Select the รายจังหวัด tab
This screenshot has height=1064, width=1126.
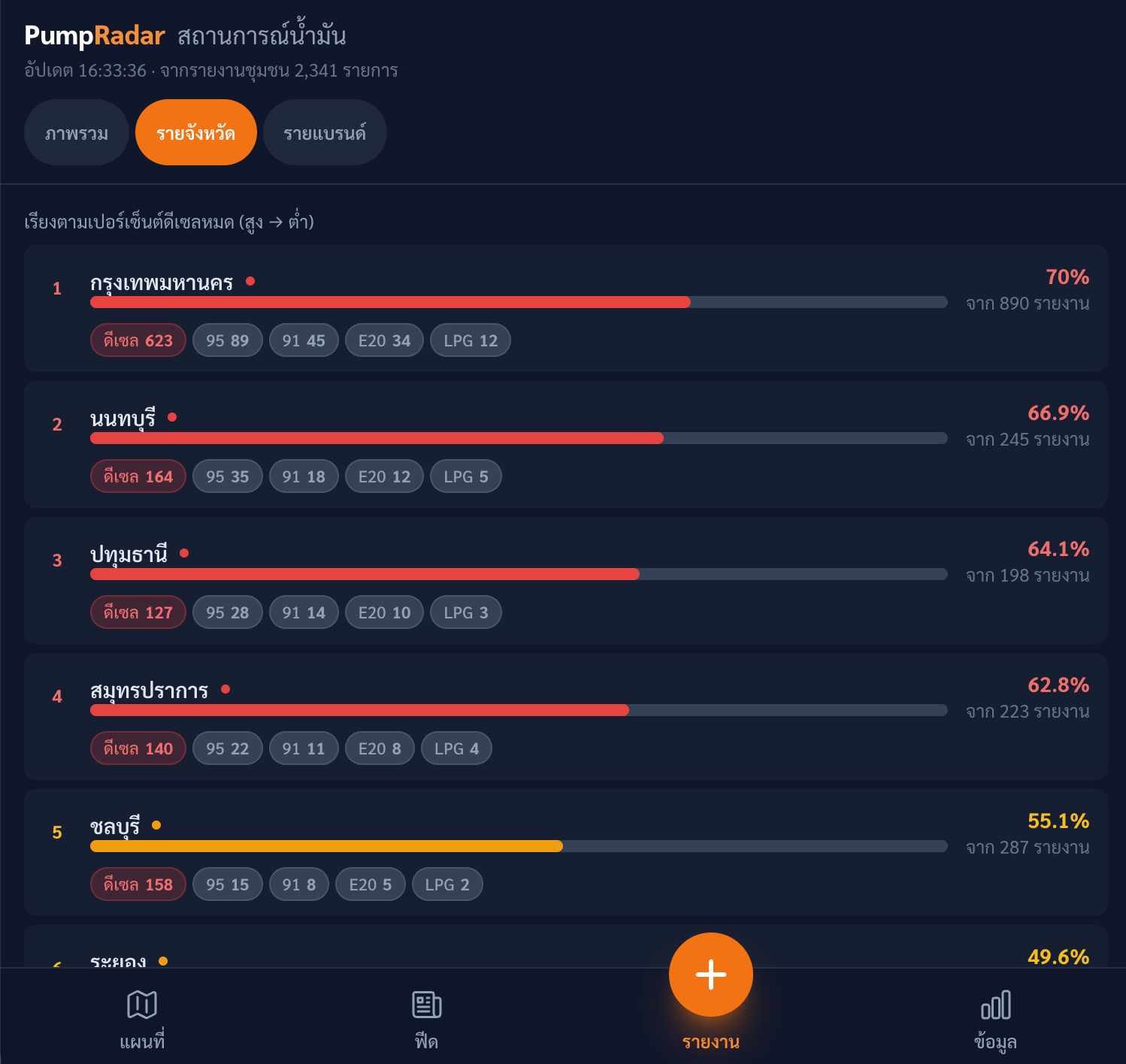195,133
